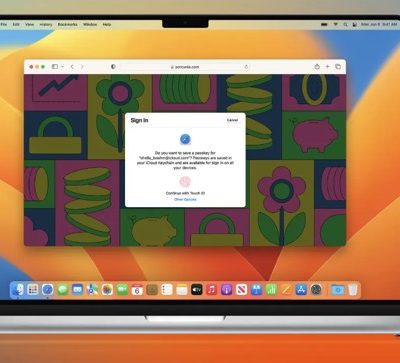Open Spotlight search in menu bar
400x363 pixels.
point(345,24)
